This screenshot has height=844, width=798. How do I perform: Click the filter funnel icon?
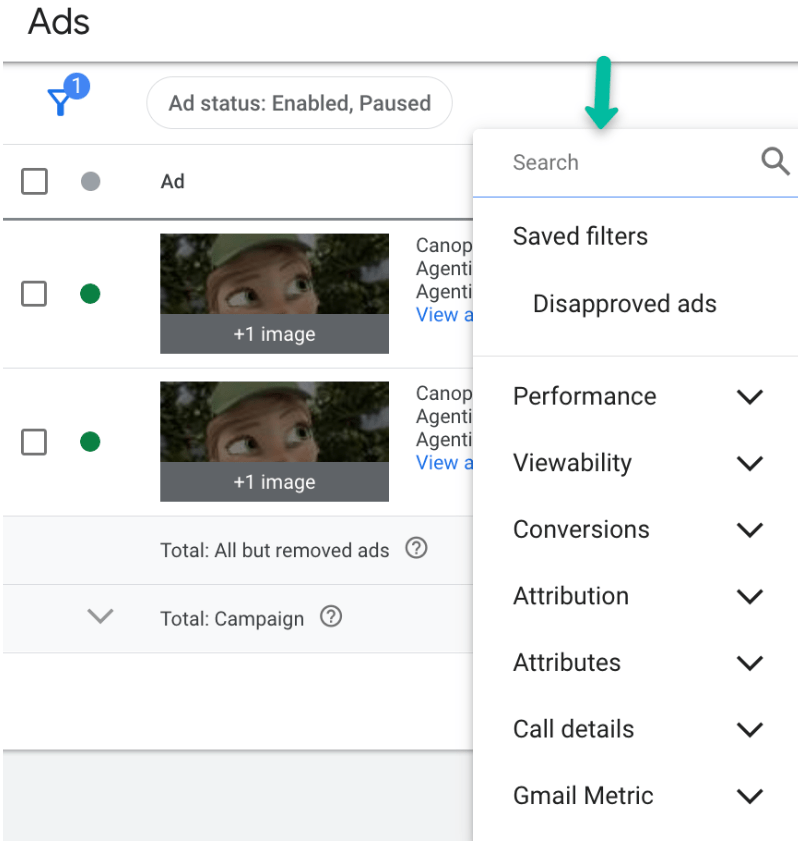(x=62, y=101)
